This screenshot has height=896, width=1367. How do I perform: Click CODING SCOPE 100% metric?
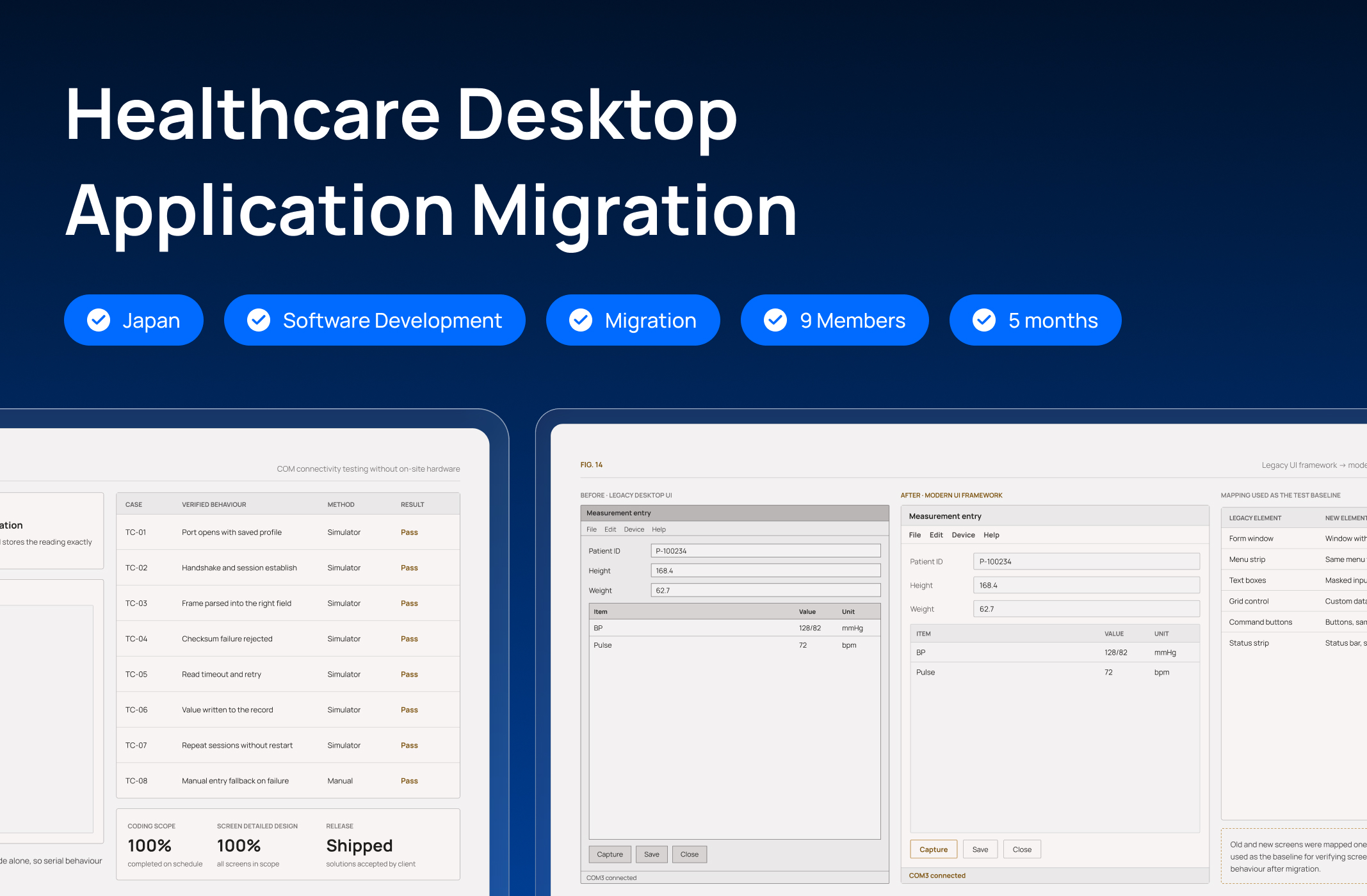165,845
